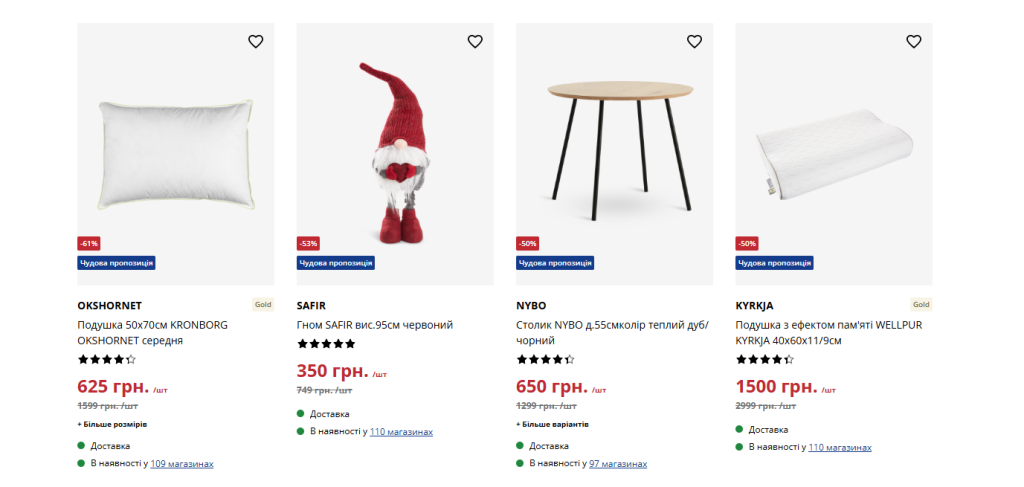Click -61% discount badge on OKSHORNET pillow
Screen dimensions: 1024x487
[89, 243]
